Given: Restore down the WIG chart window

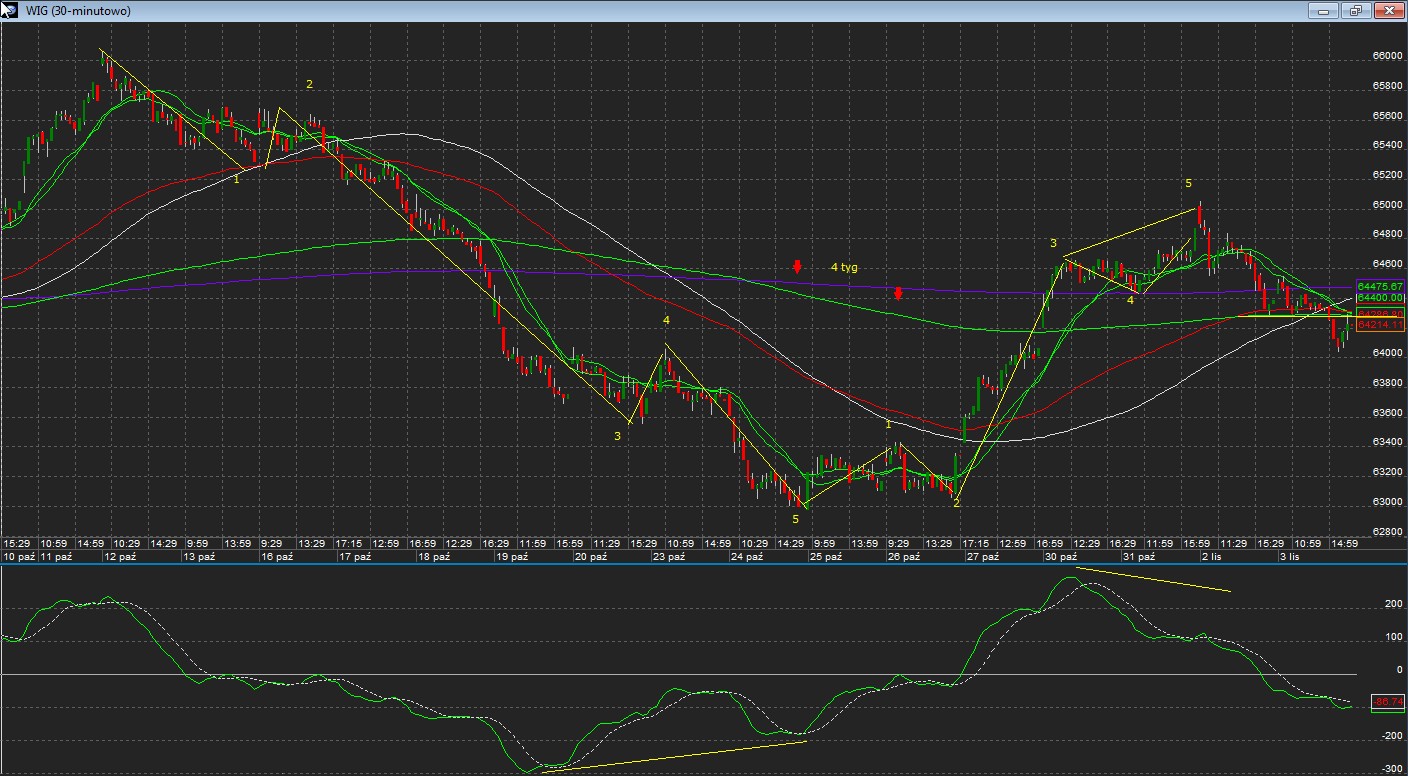Looking at the screenshot, I should coord(1356,10).
